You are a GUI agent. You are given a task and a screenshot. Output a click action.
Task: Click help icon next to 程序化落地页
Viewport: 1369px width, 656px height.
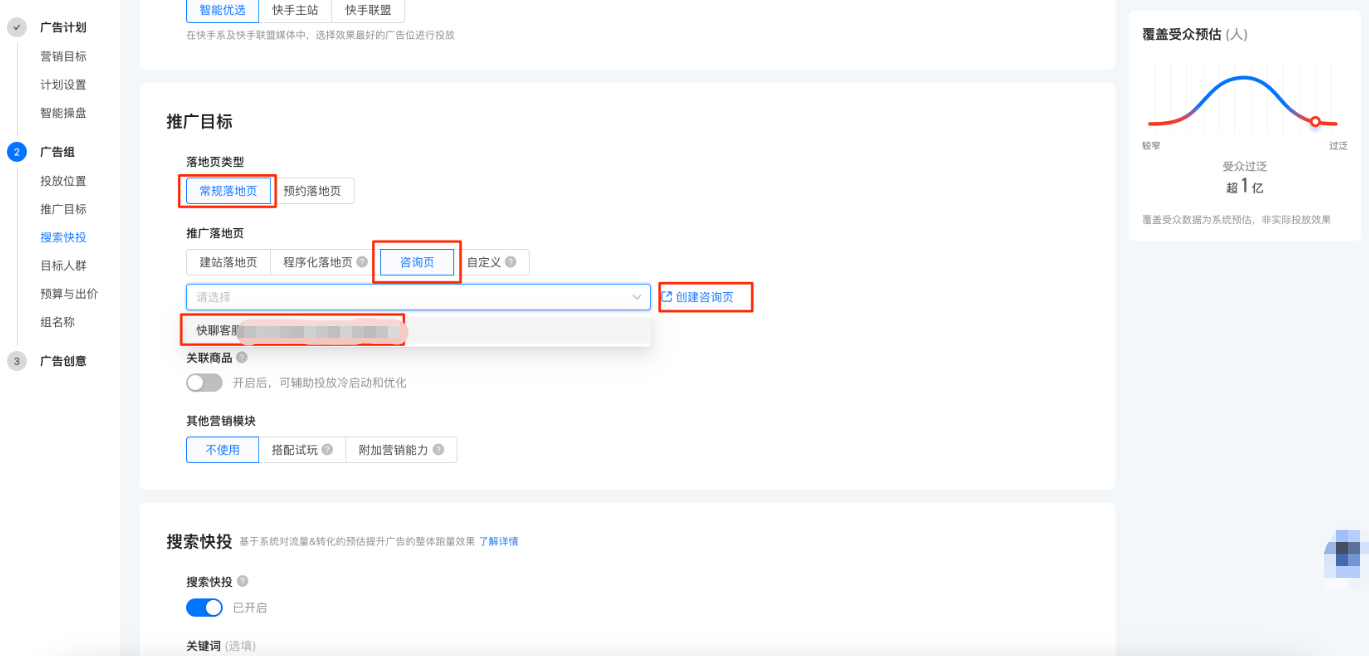[362, 263]
